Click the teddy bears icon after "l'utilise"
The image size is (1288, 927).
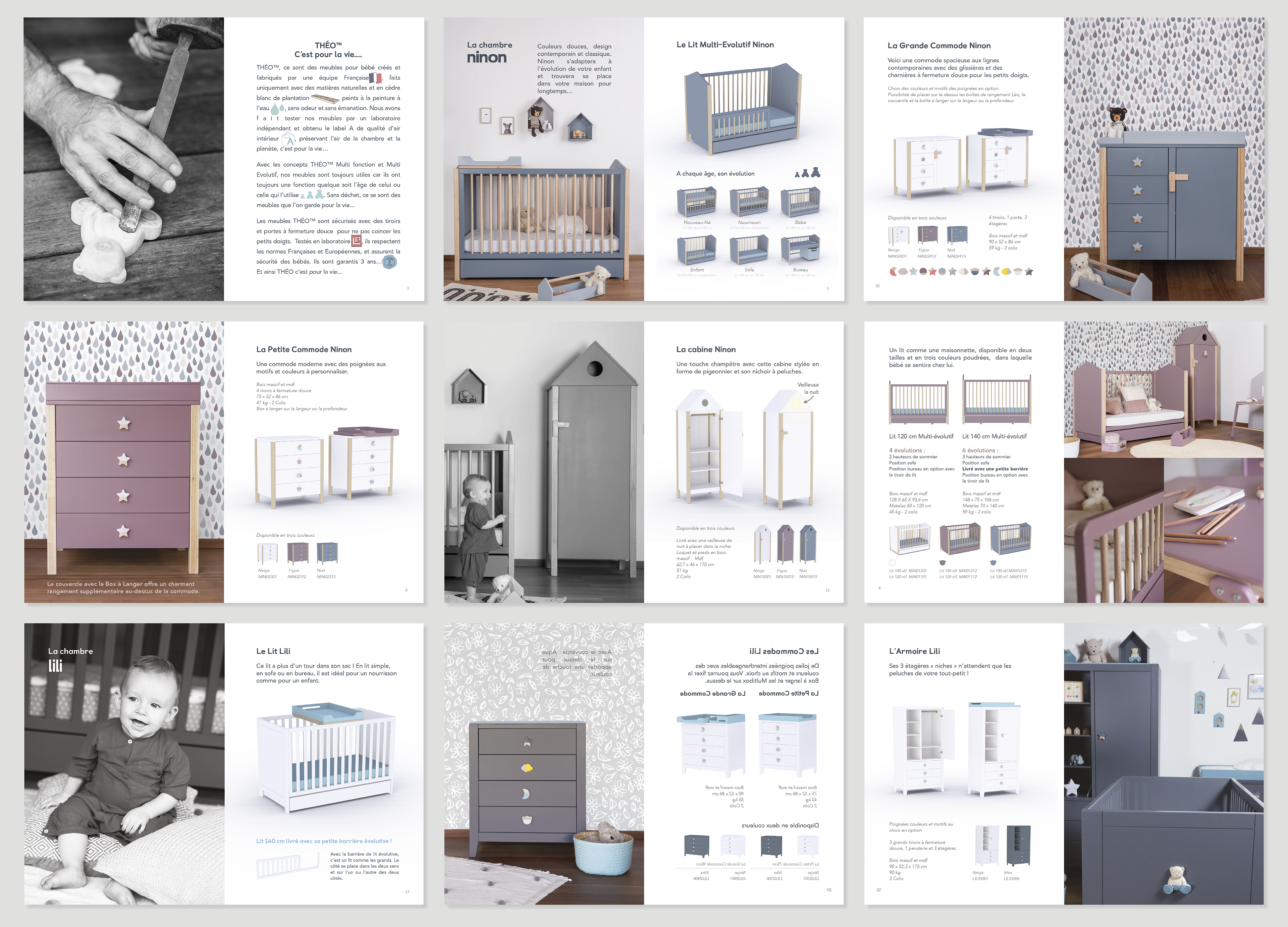pos(312,195)
